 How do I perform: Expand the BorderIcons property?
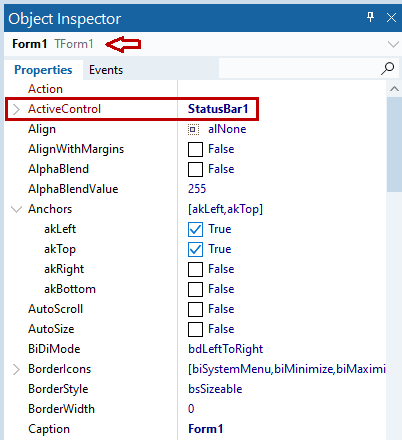(16, 369)
